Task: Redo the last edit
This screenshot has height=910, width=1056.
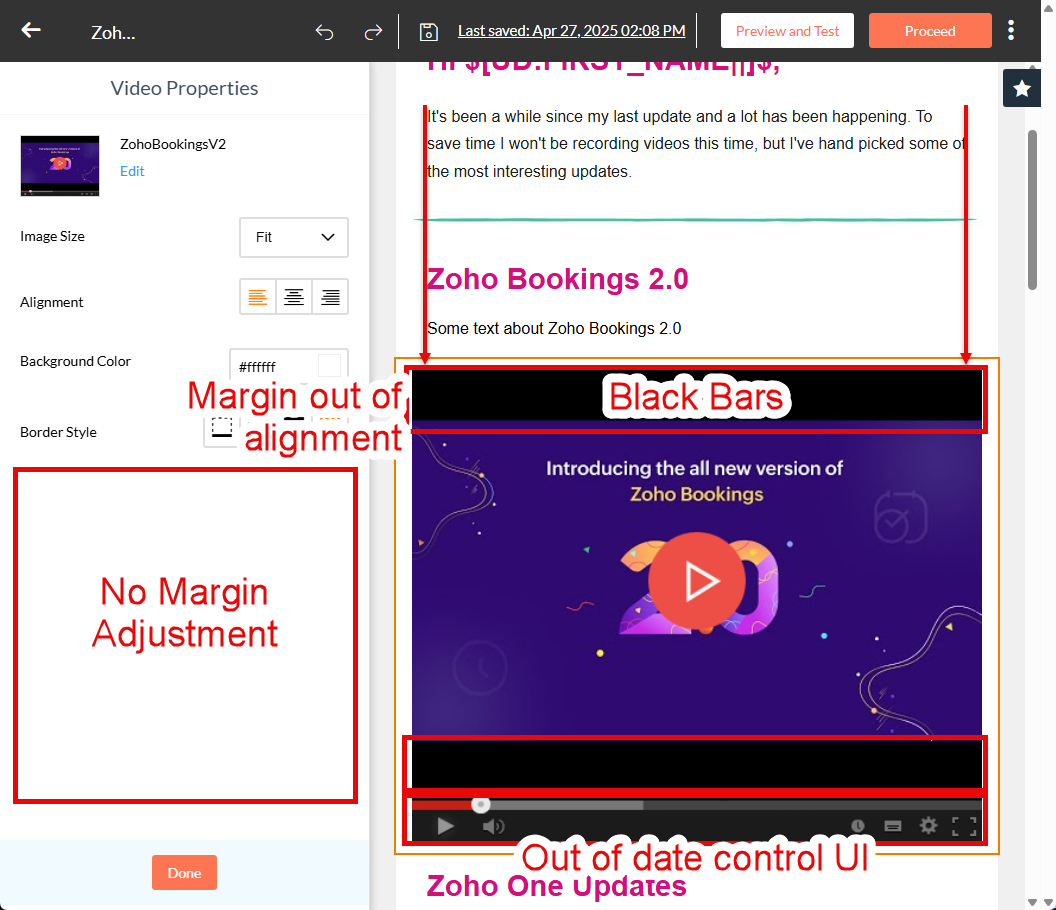Action: [x=373, y=32]
